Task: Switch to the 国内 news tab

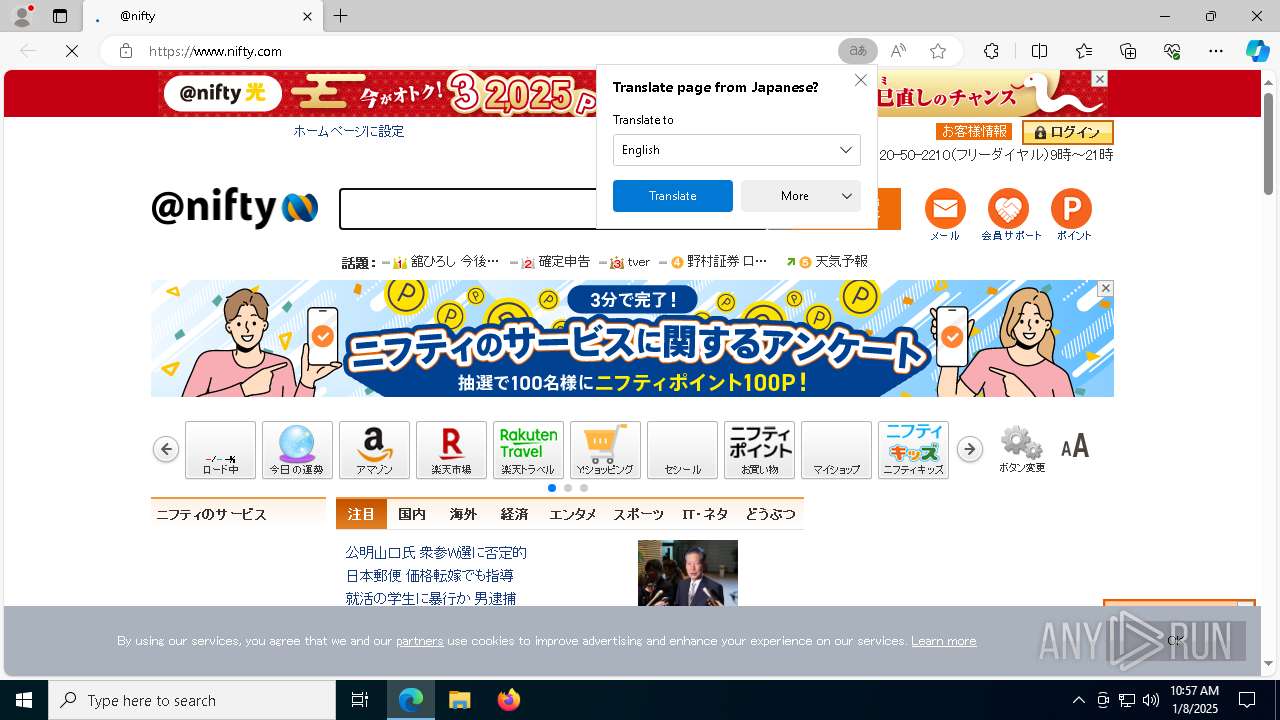Action: (x=412, y=514)
